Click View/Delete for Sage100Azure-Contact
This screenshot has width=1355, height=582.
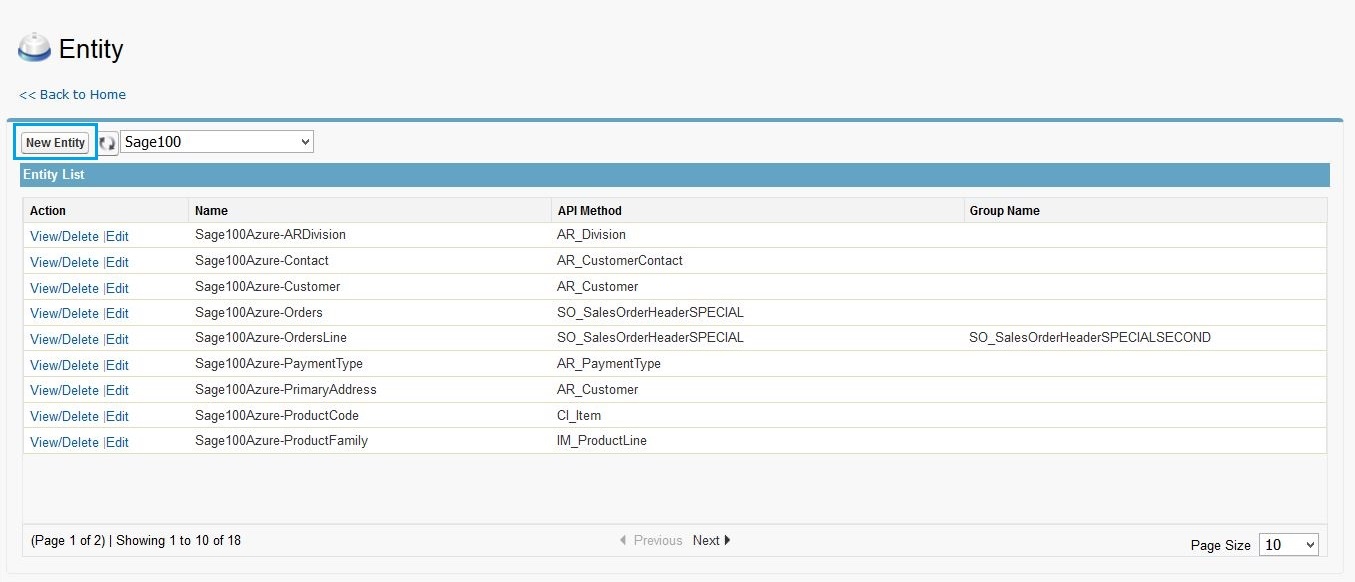click(65, 262)
